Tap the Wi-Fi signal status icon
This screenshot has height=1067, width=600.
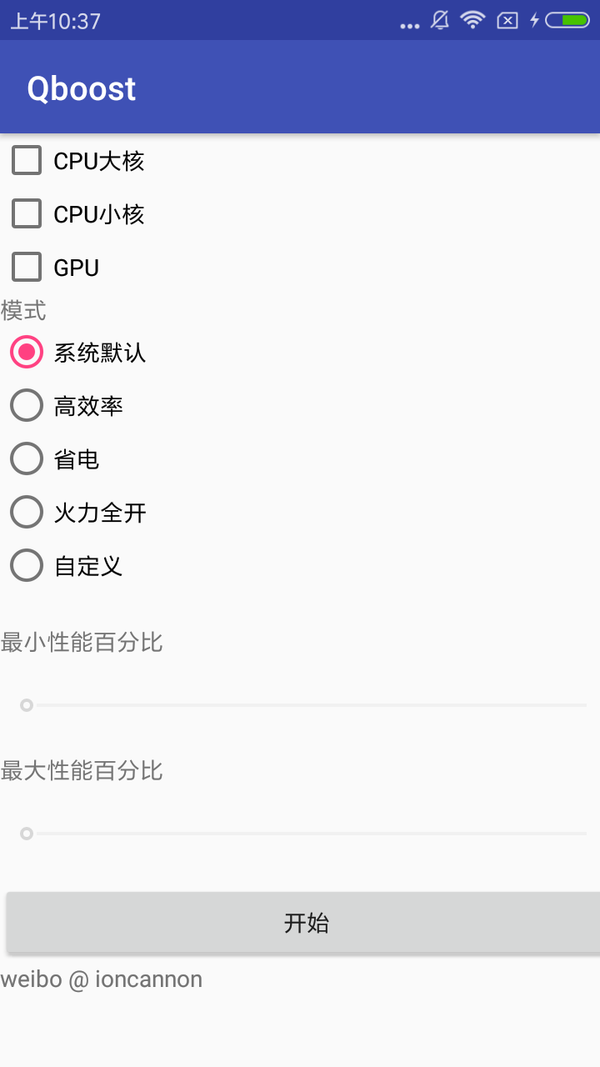point(472,20)
